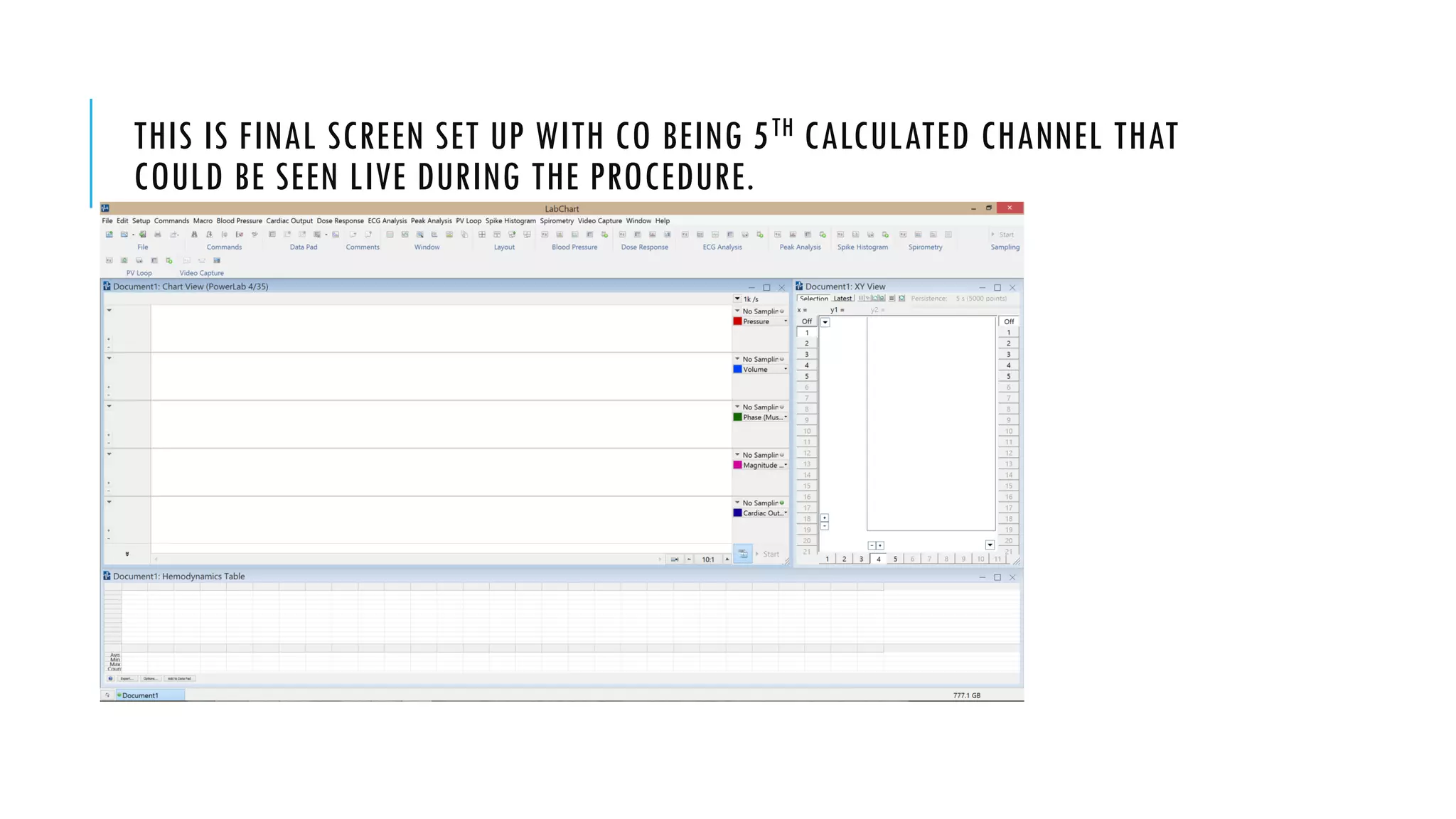
Task: Click the first Layout grid icon
Action: pyautogui.click(x=482, y=235)
